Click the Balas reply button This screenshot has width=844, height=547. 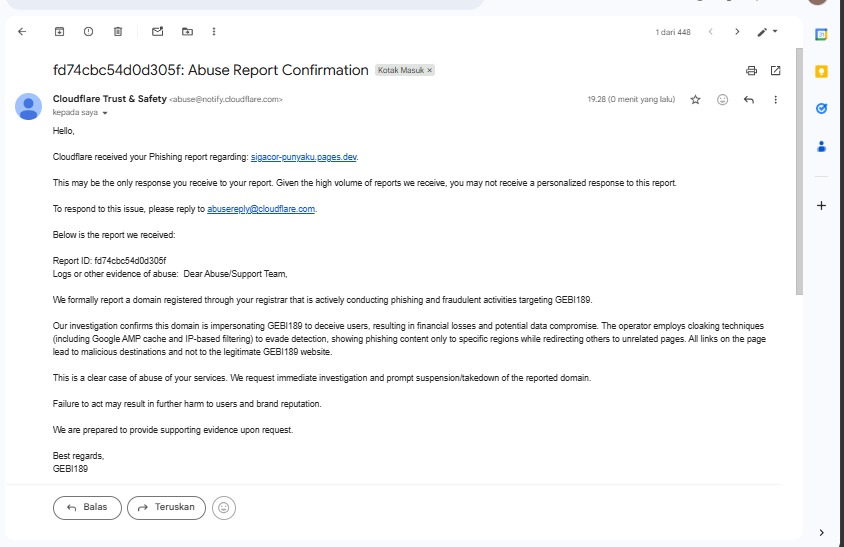point(87,508)
